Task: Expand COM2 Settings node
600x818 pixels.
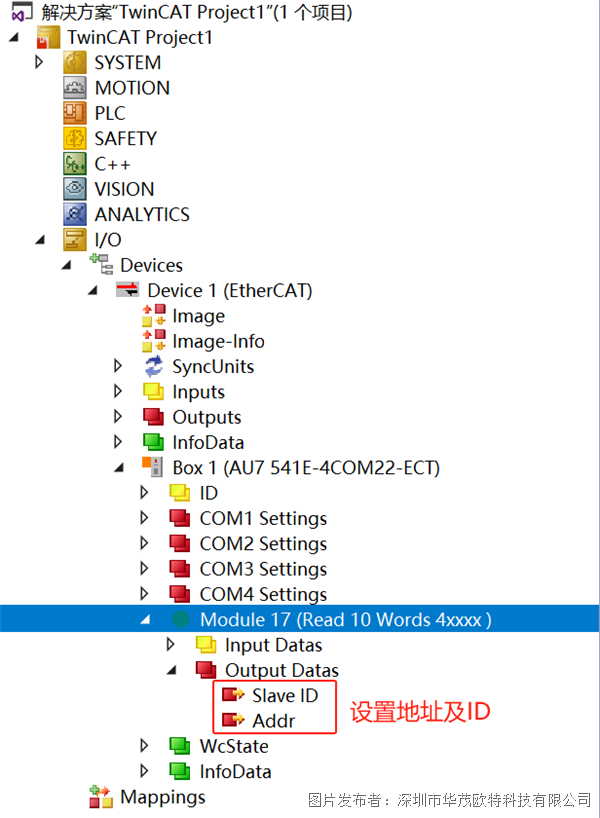Action: tap(145, 543)
